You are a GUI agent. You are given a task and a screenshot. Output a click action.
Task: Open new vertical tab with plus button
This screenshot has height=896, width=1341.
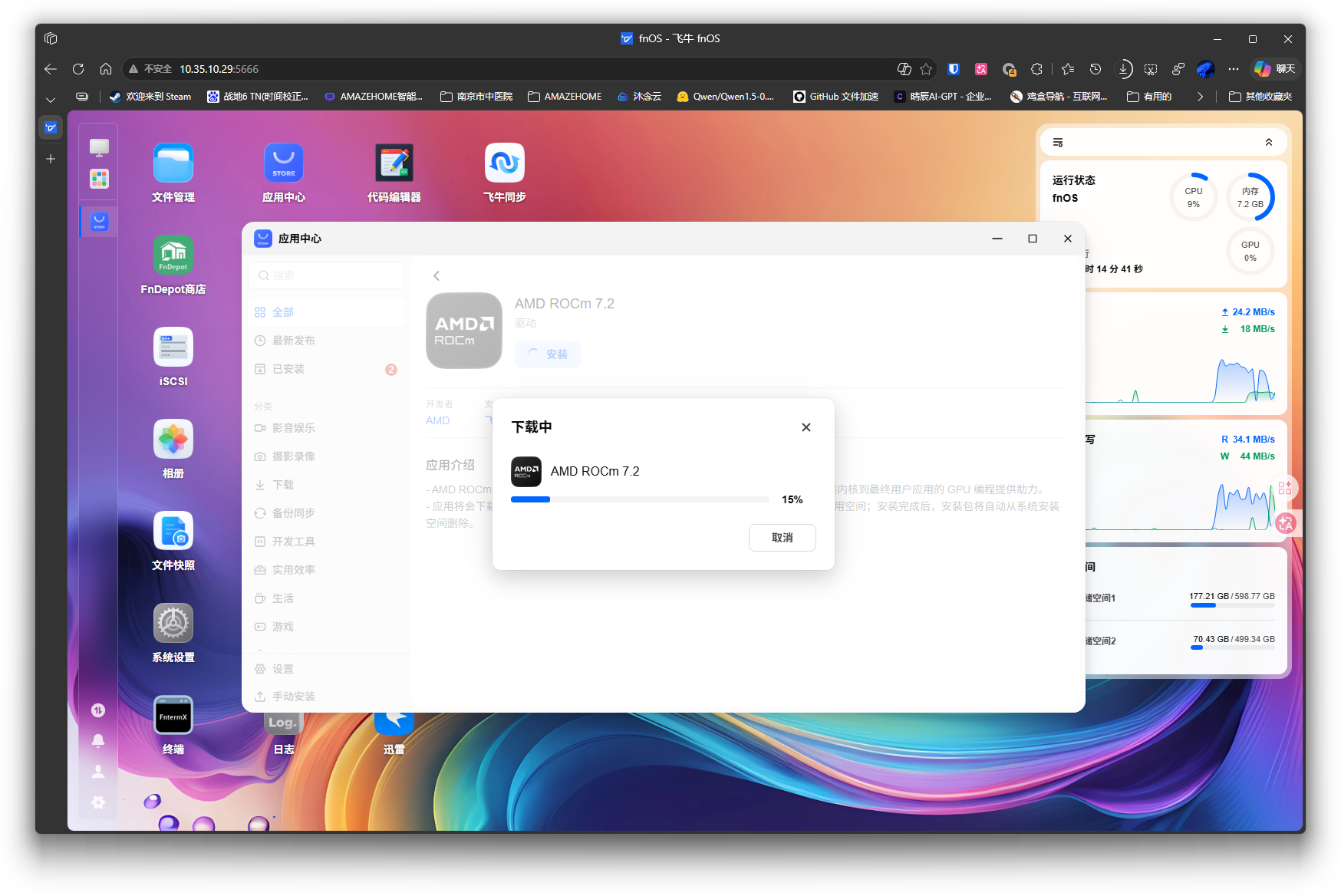51,159
